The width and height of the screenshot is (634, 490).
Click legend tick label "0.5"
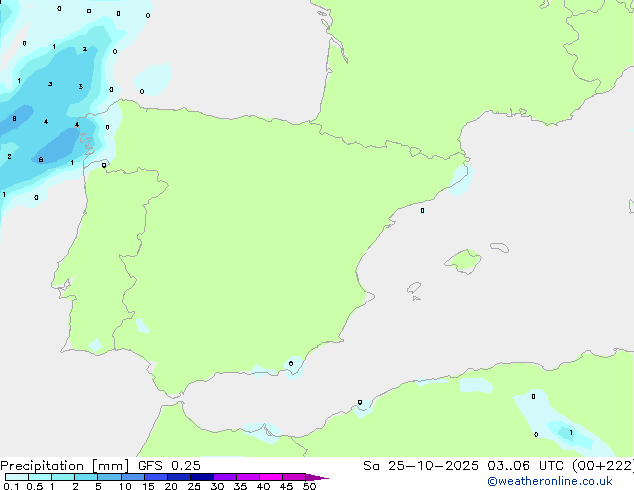tap(35, 486)
